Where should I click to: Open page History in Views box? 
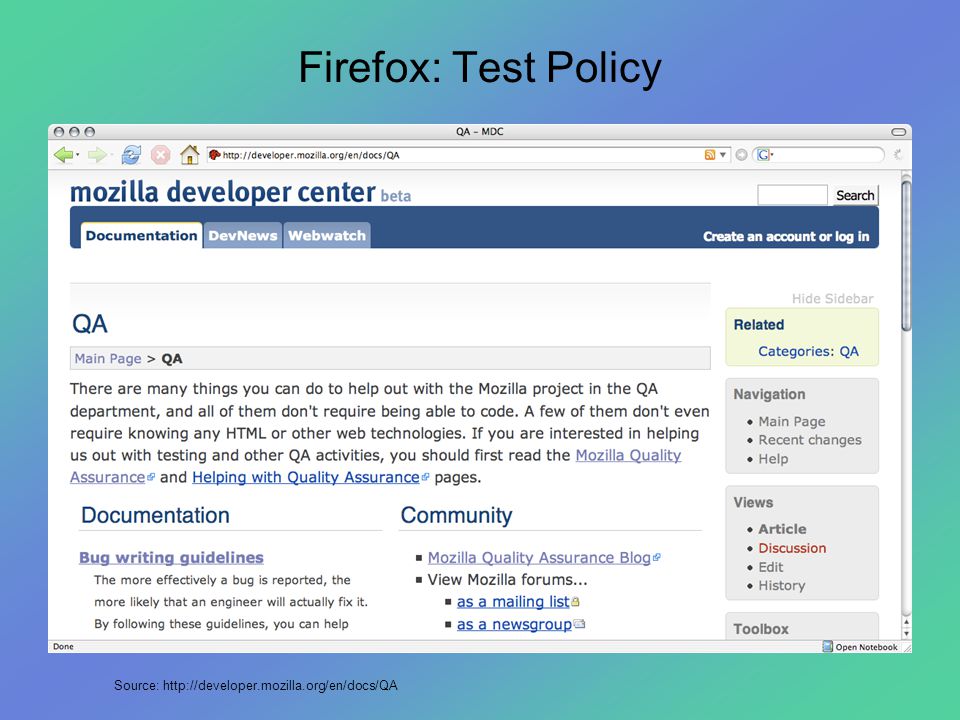pyautogui.click(x=781, y=585)
